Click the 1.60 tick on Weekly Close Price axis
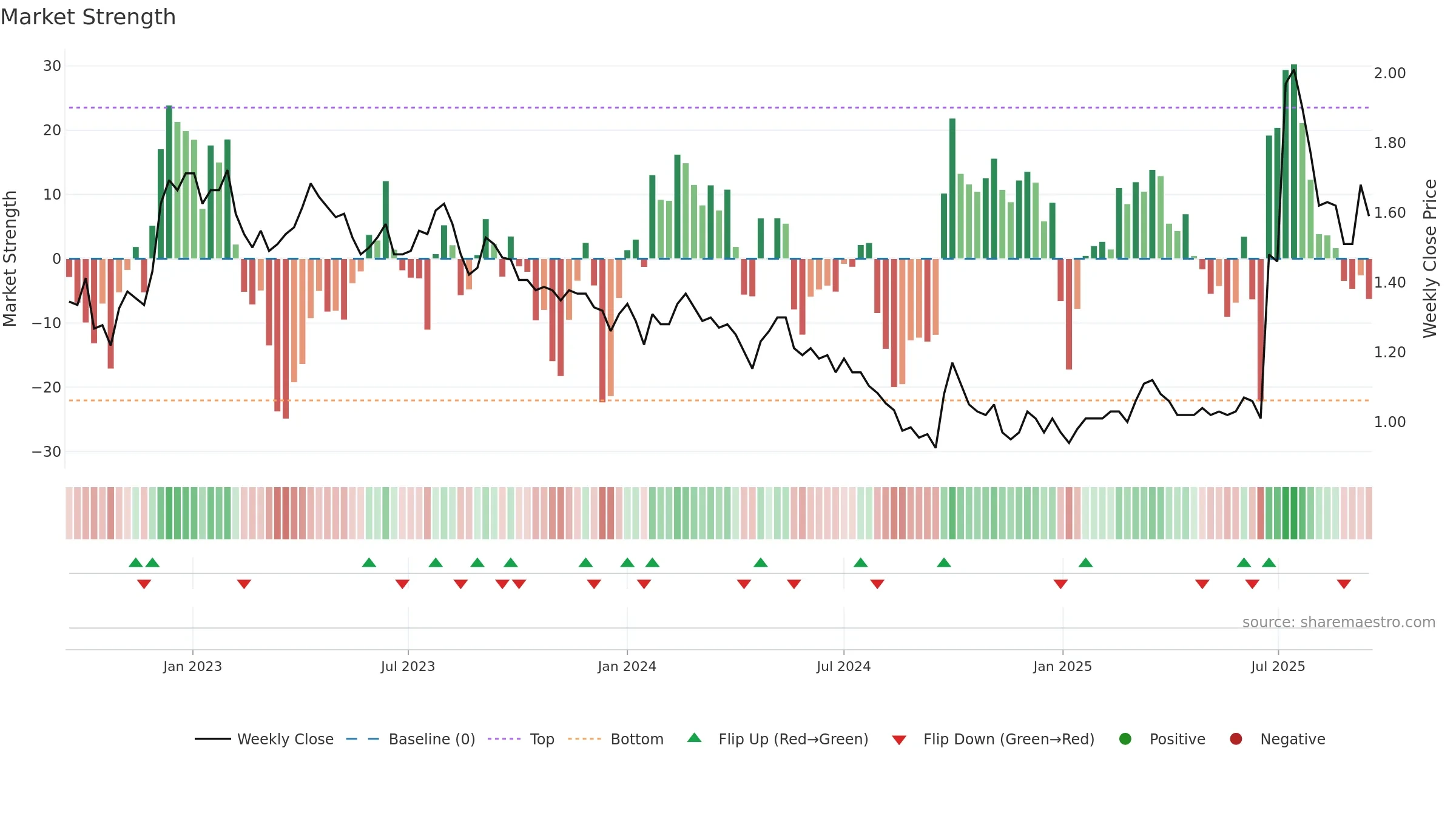The image size is (1456, 819). click(1390, 212)
